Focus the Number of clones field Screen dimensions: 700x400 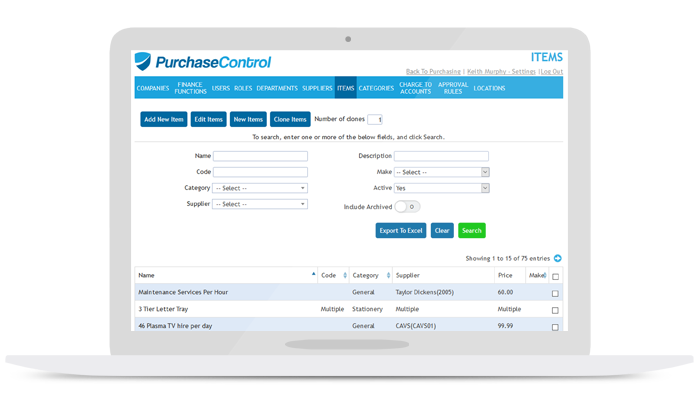[x=375, y=120]
